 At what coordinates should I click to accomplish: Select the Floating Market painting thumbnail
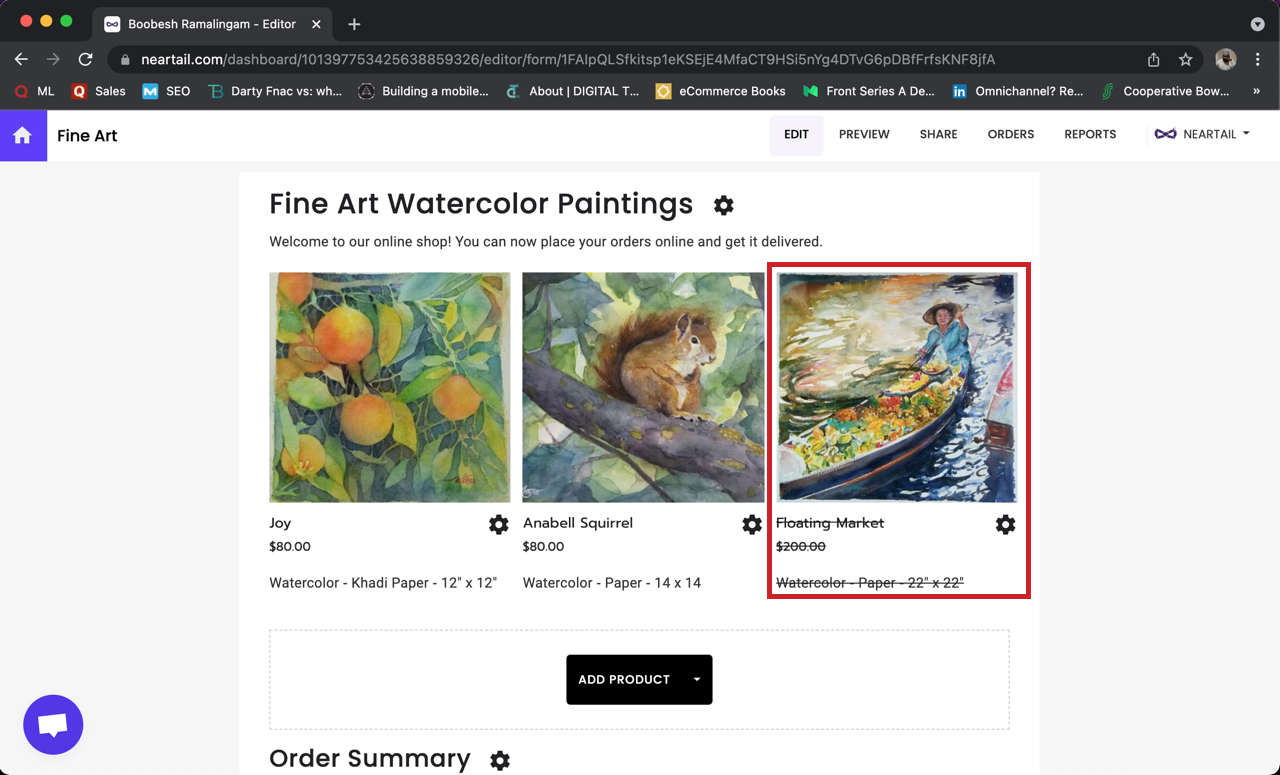coord(897,387)
